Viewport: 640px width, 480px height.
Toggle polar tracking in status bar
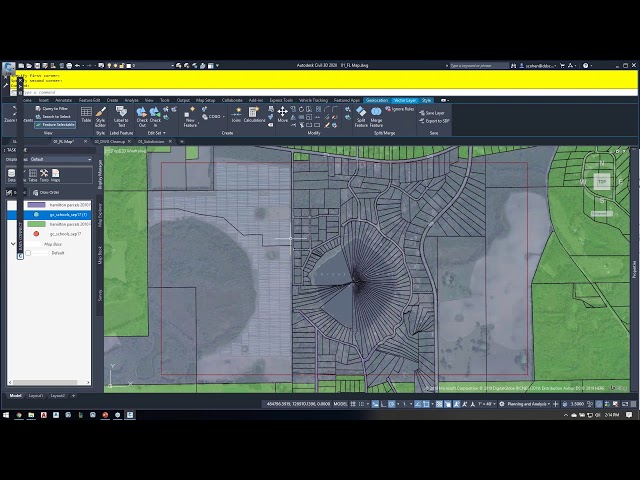point(392,404)
